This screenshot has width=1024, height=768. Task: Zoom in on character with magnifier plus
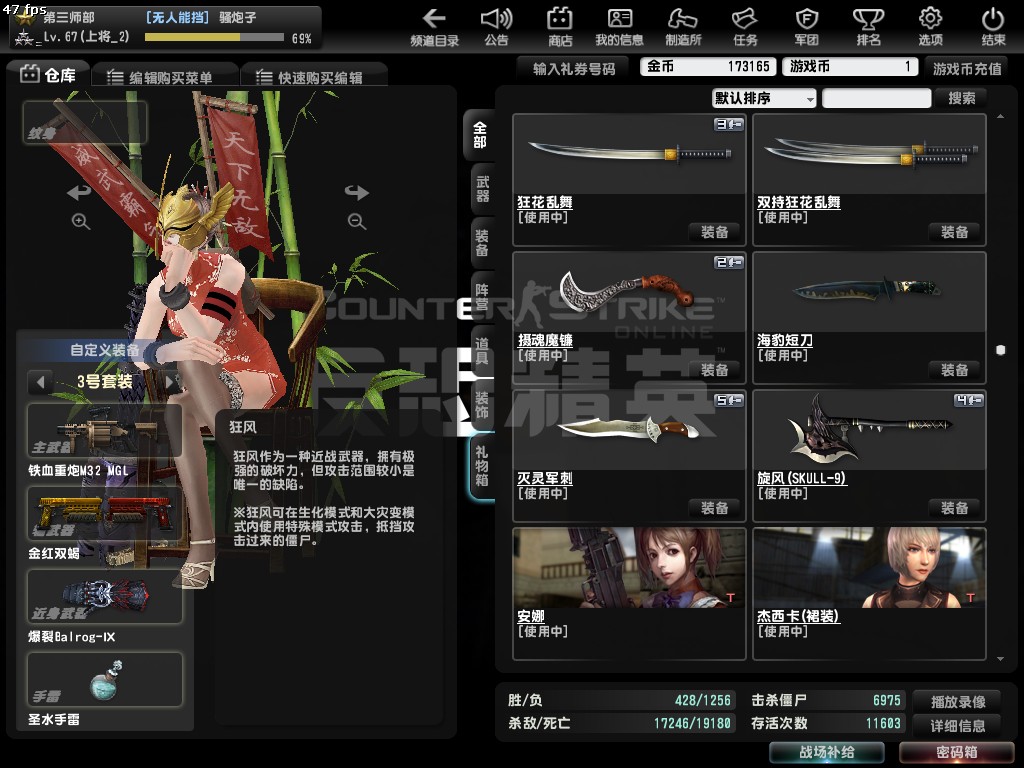pyautogui.click(x=80, y=221)
